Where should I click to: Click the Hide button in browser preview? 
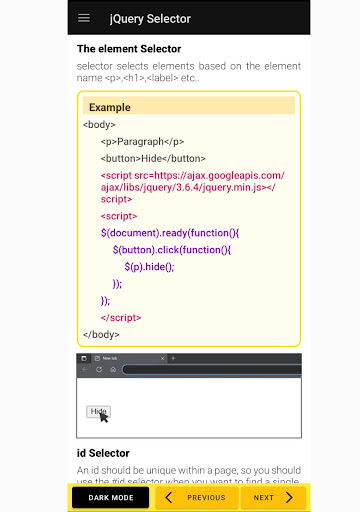[x=98, y=412]
